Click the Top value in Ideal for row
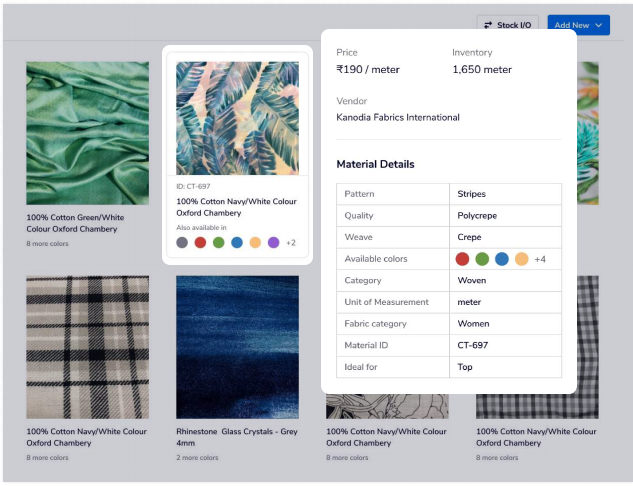 coord(465,367)
